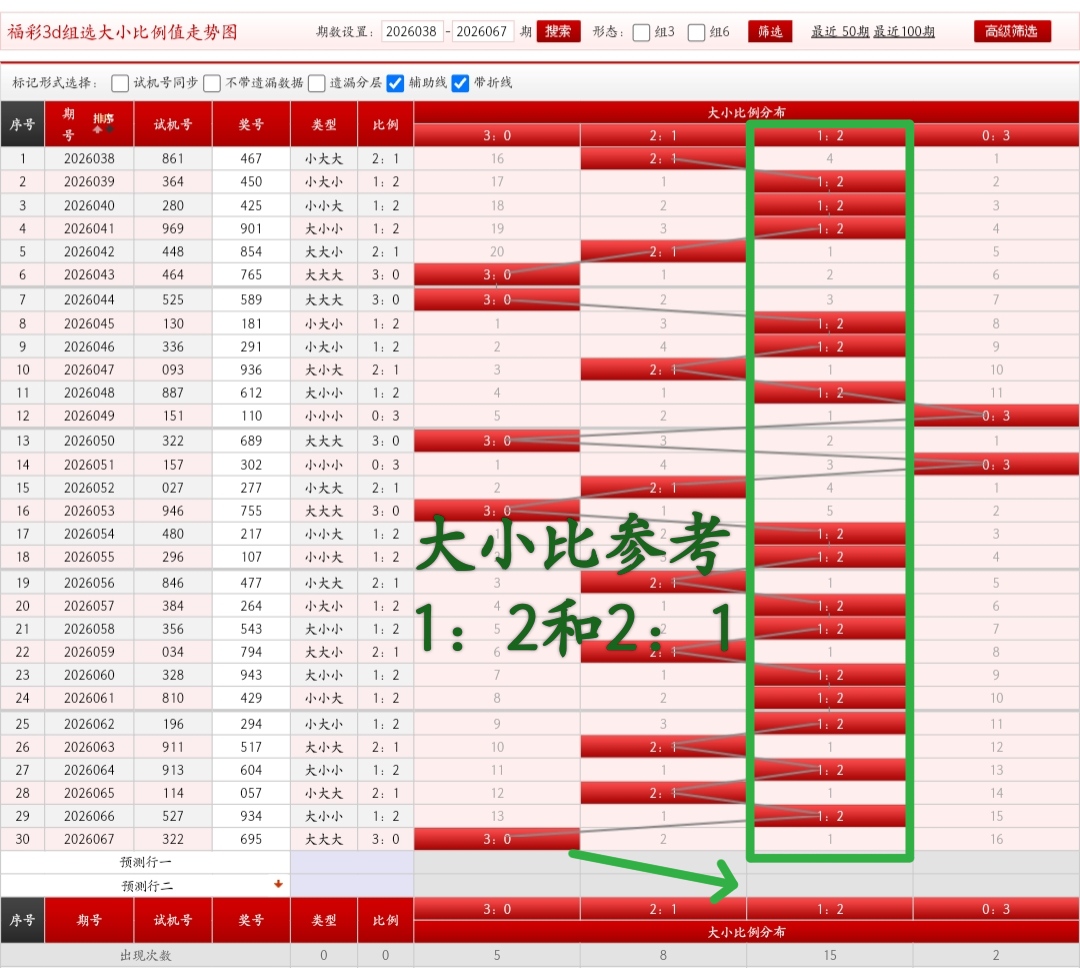Click the 搜索 search button
Viewport: 1080px width, 968px height.
pyautogui.click(x=557, y=31)
